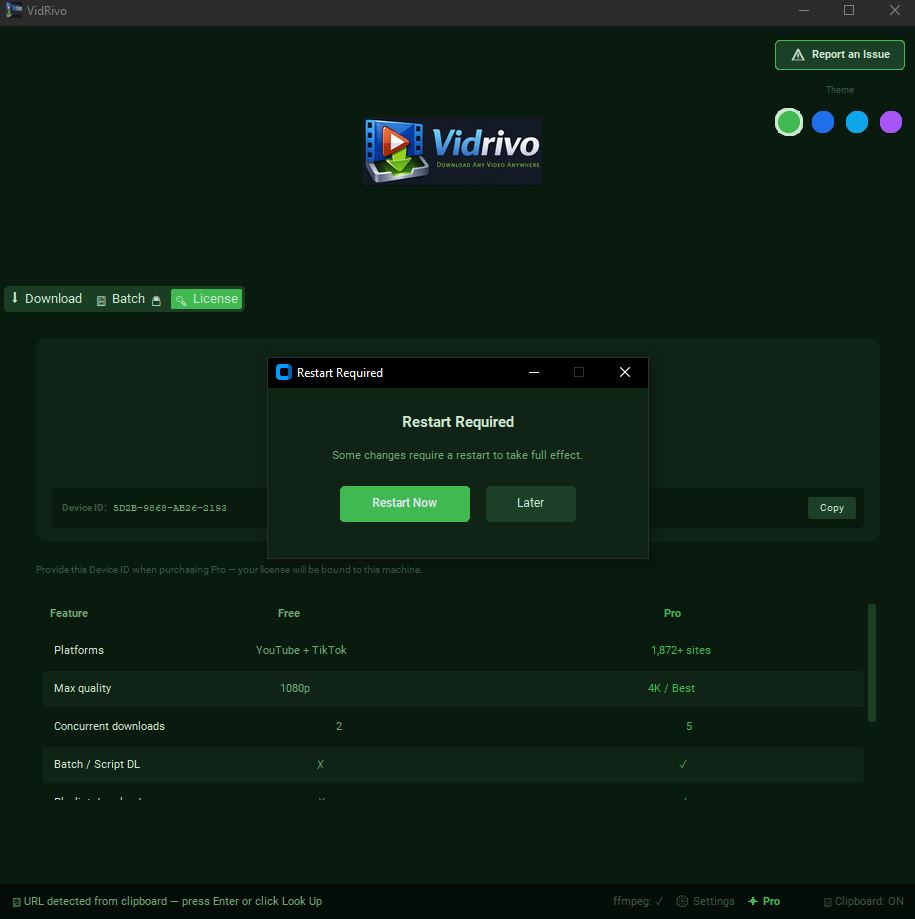Copy the Device ID
The image size is (915, 919).
point(831,508)
